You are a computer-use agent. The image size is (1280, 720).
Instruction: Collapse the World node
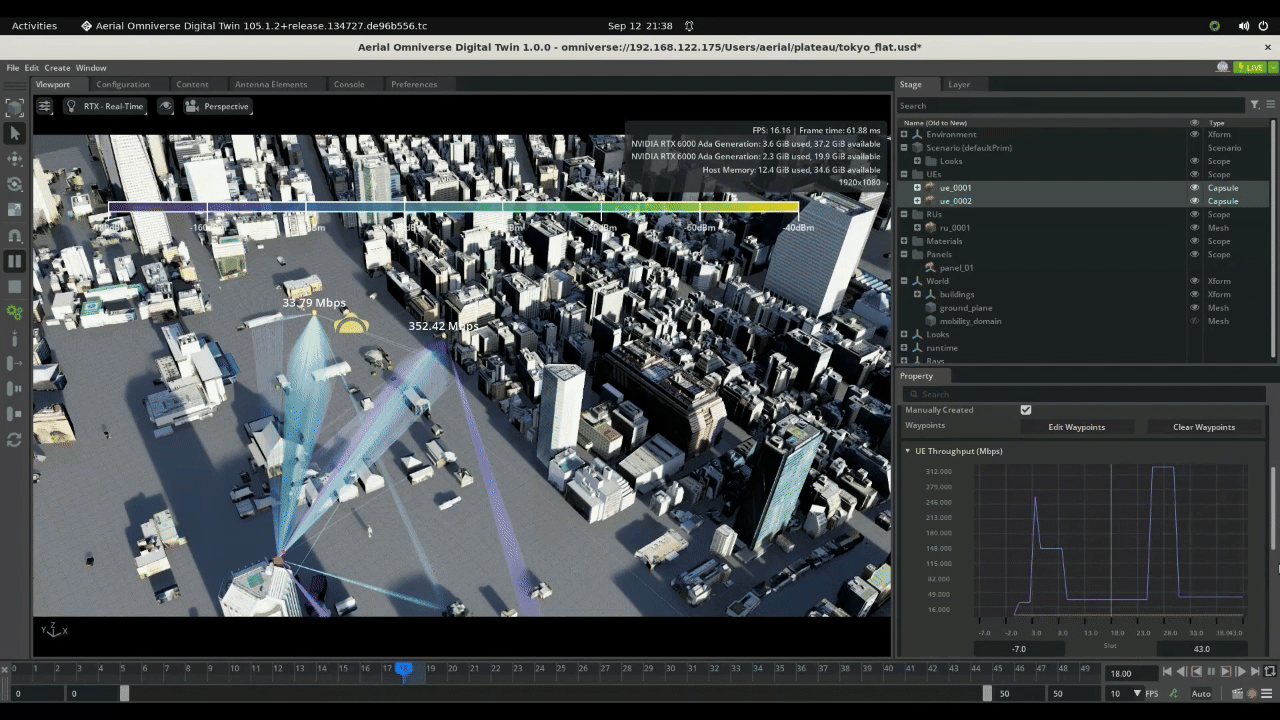(904, 281)
